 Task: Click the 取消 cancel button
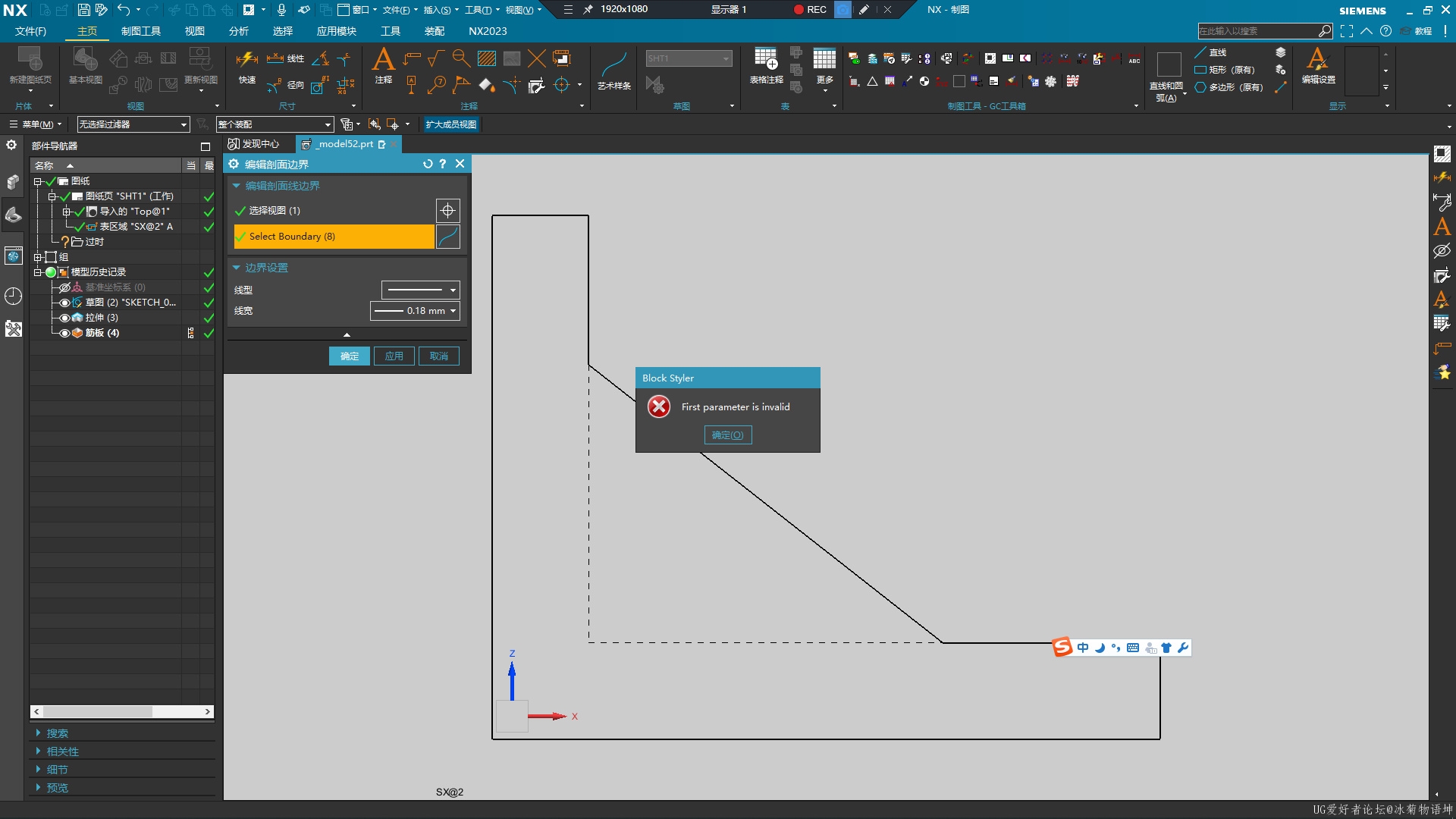[x=439, y=356]
